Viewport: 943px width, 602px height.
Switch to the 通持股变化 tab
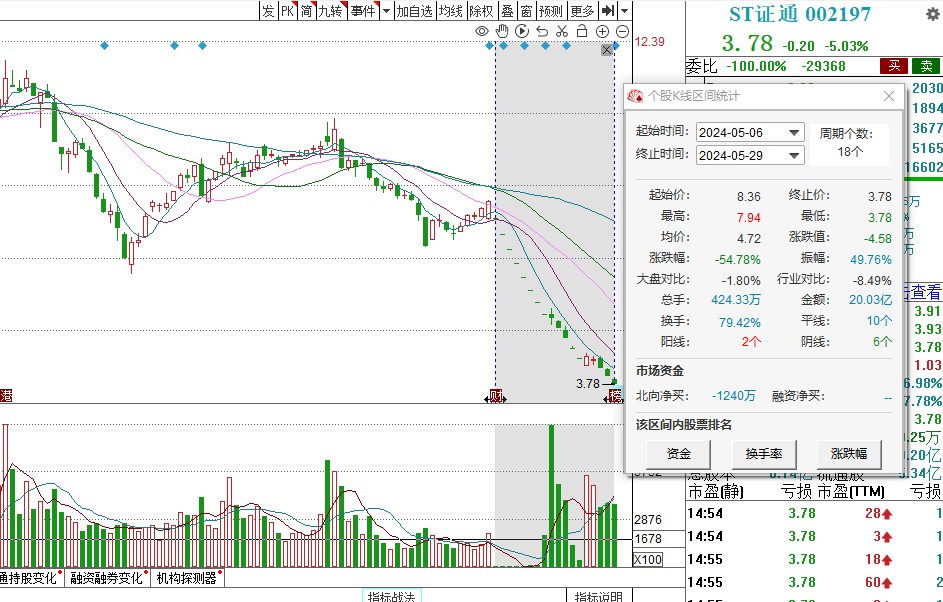[30, 578]
